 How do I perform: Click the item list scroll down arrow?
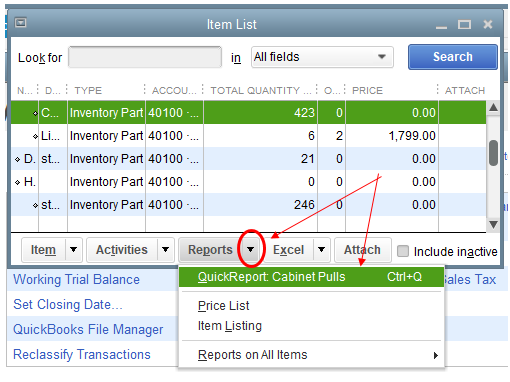pyautogui.click(x=493, y=224)
